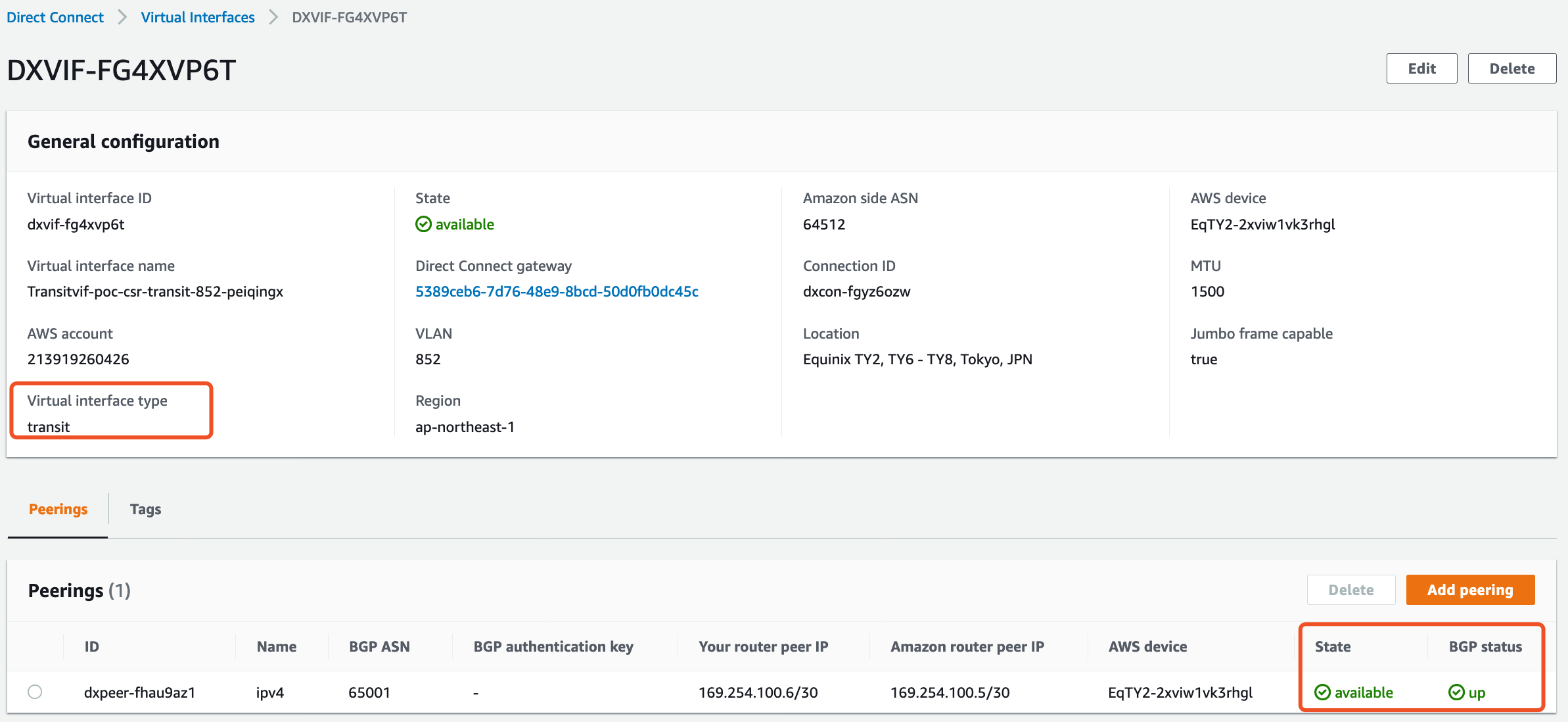1568x722 pixels.
Task: Click the Add peering button
Action: [1470, 590]
